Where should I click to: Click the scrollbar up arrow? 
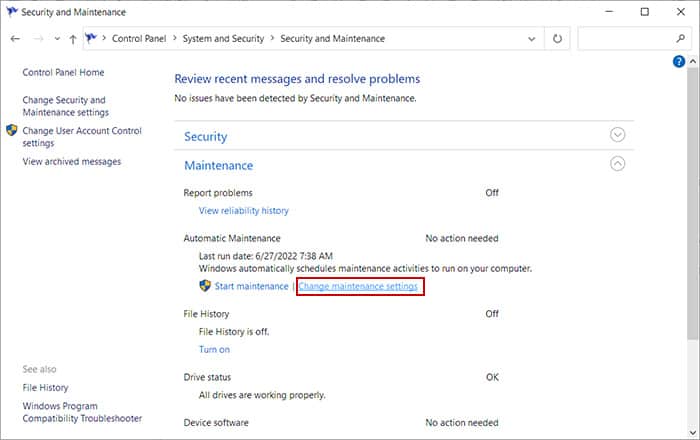pyautogui.click(x=693, y=61)
